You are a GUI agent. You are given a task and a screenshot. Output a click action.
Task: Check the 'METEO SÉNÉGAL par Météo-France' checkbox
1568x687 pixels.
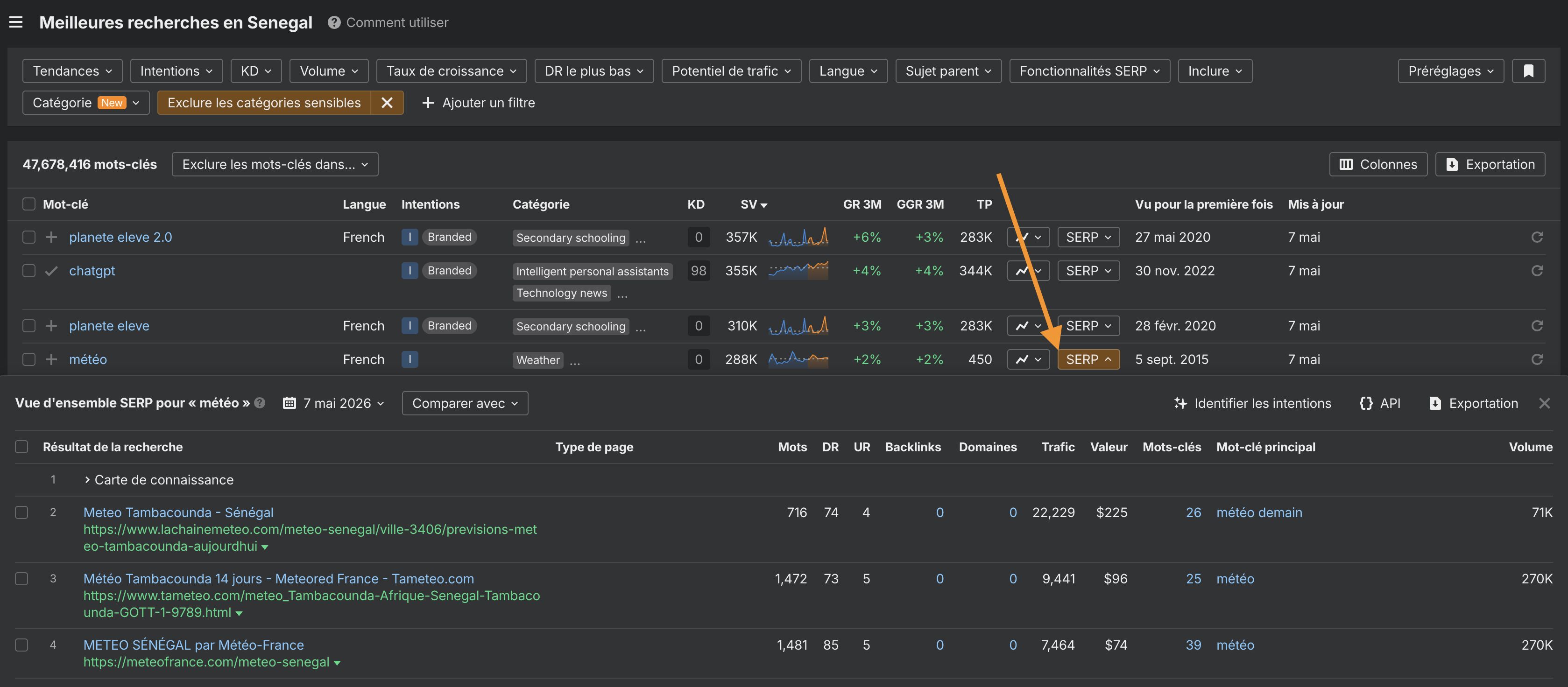pyautogui.click(x=21, y=645)
